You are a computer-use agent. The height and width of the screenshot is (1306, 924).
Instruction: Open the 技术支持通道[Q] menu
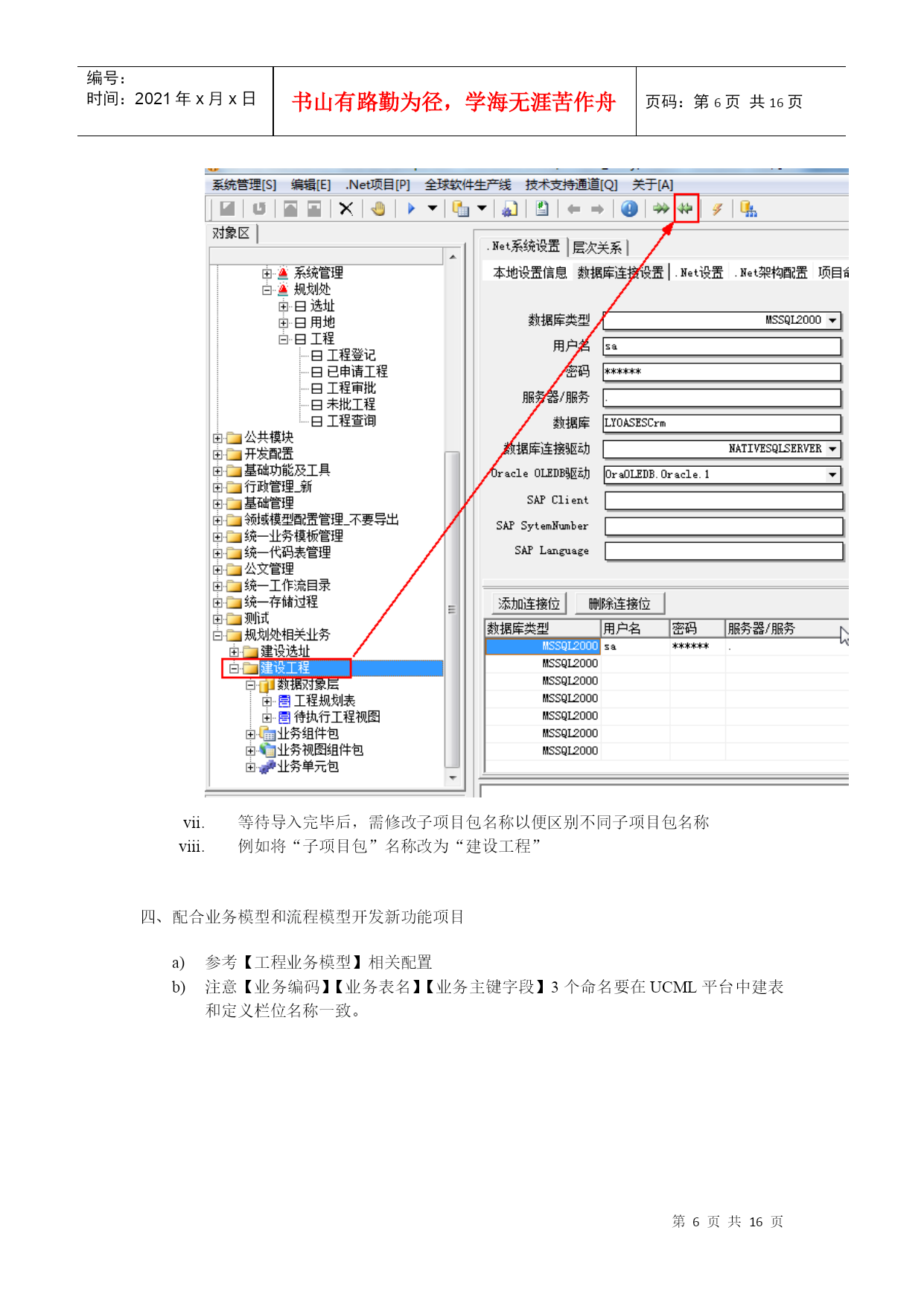[x=571, y=185]
